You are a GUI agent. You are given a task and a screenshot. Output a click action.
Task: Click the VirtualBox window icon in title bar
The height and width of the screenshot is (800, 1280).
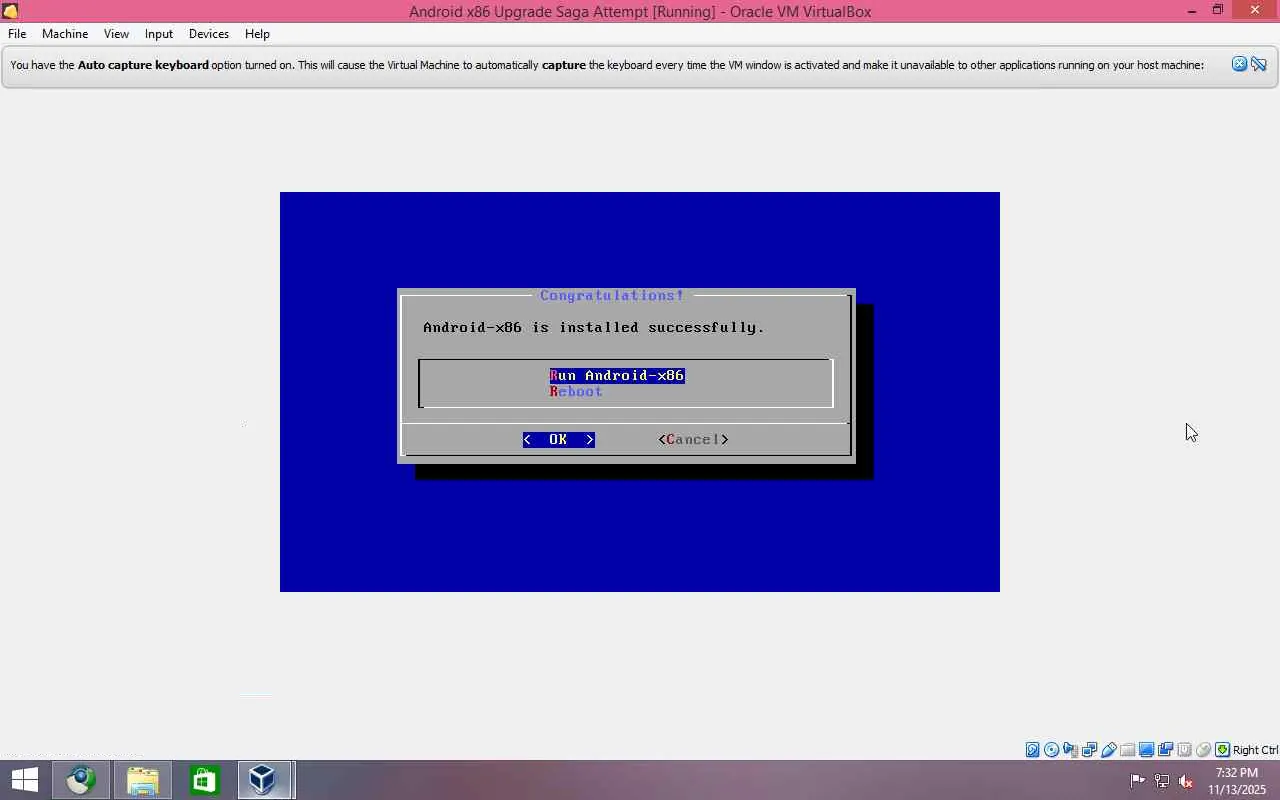click(x=10, y=11)
